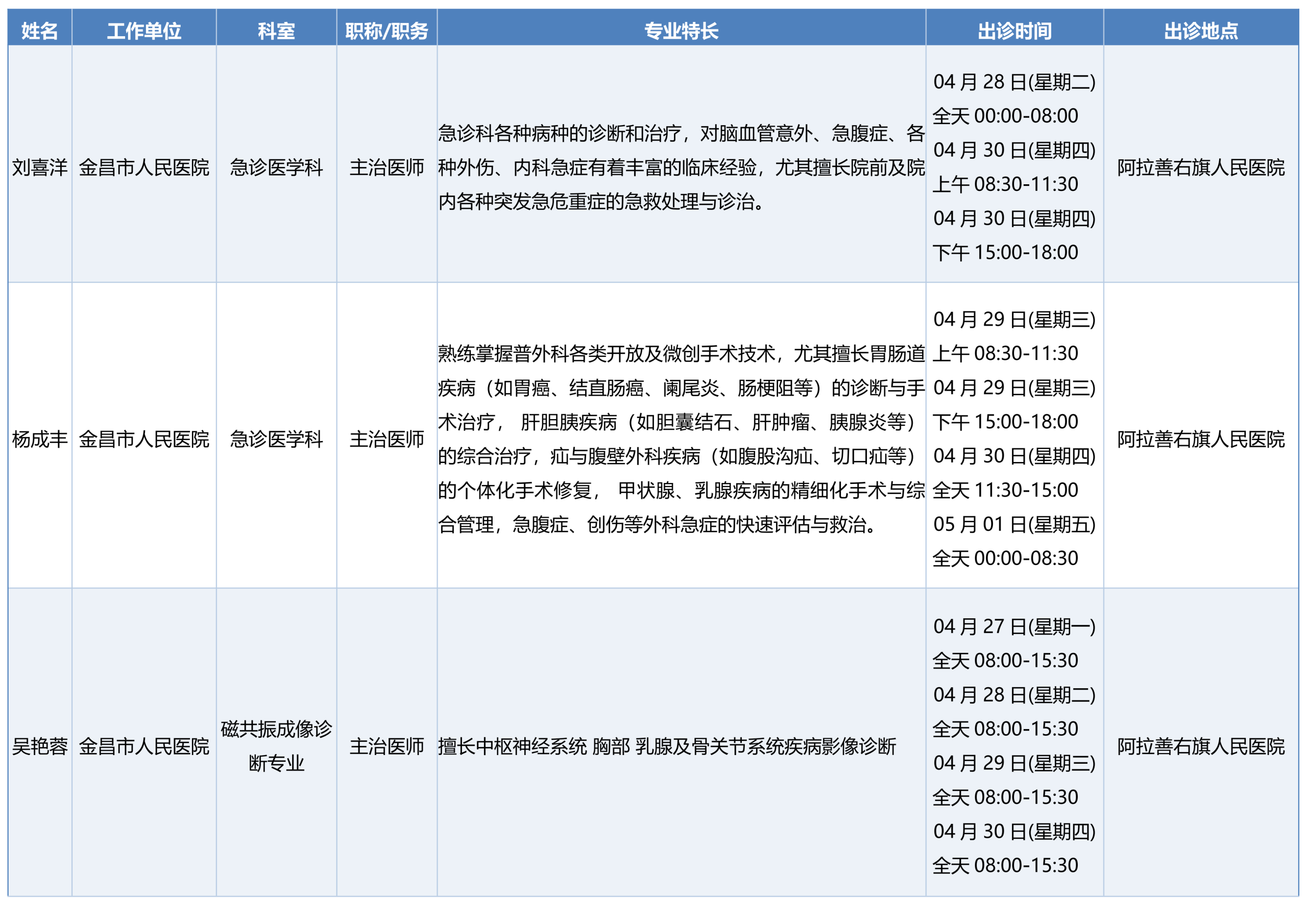
Task: Click 刘喜洋's 金昌市人民医院 workplace cell
Action: pyautogui.click(x=144, y=167)
